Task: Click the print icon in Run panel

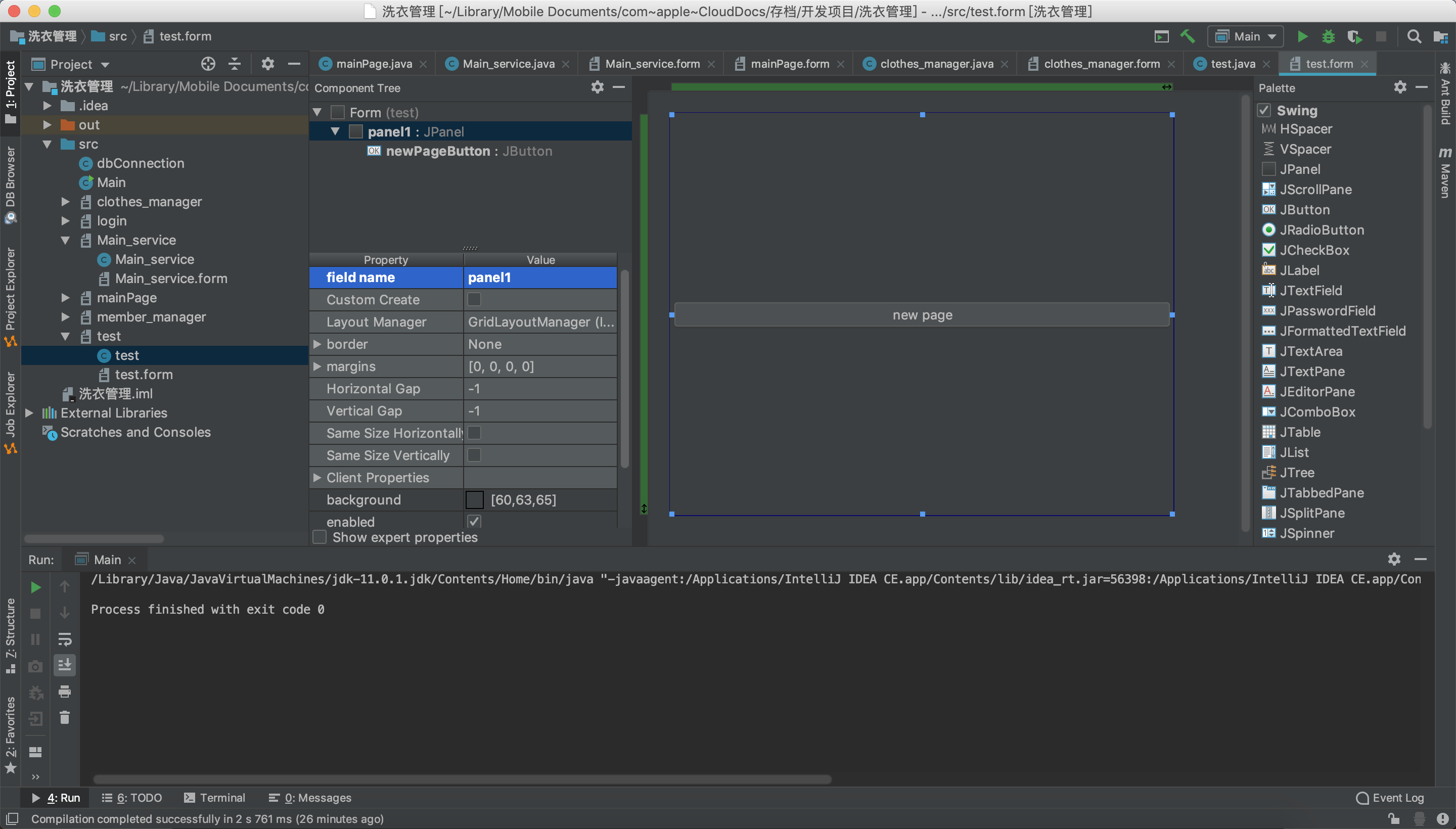Action: tap(64, 691)
